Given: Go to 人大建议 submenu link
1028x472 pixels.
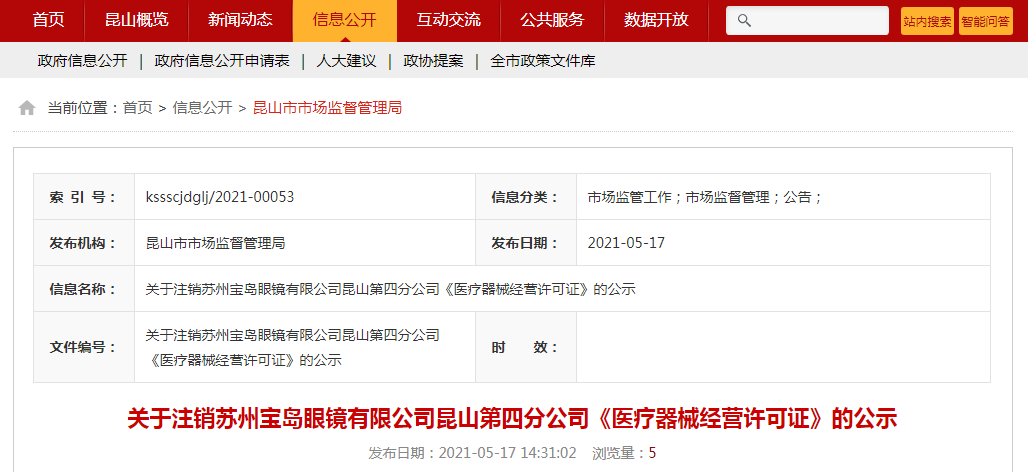Looking at the screenshot, I should coord(346,61).
